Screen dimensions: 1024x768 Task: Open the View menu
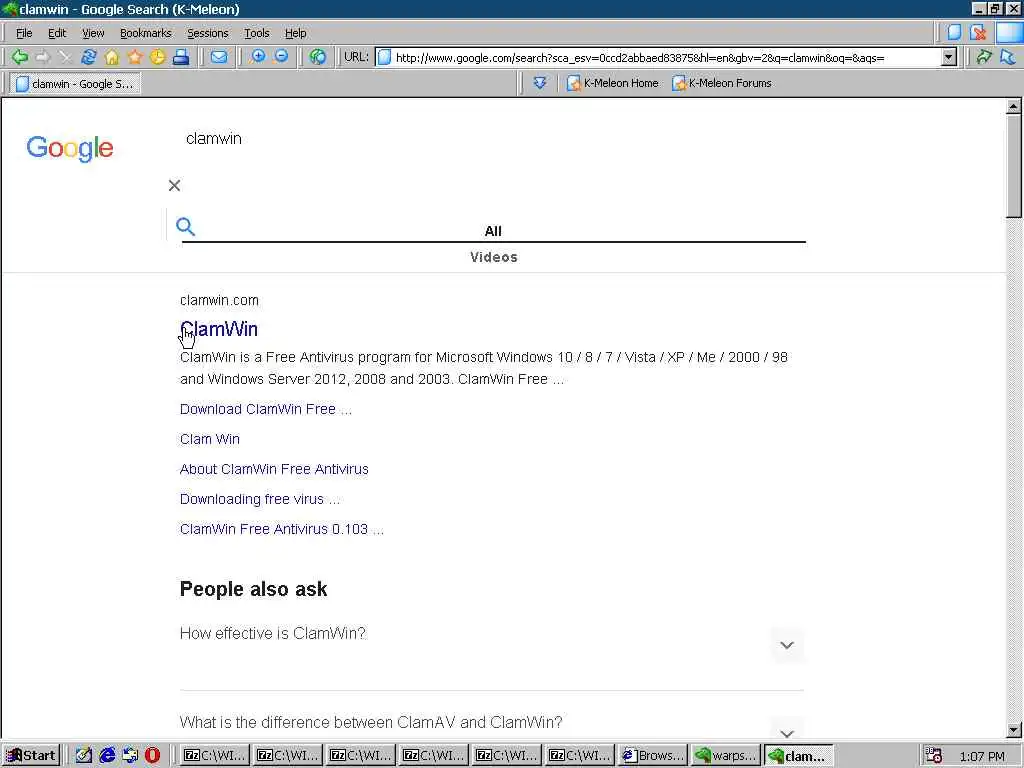[x=93, y=33]
